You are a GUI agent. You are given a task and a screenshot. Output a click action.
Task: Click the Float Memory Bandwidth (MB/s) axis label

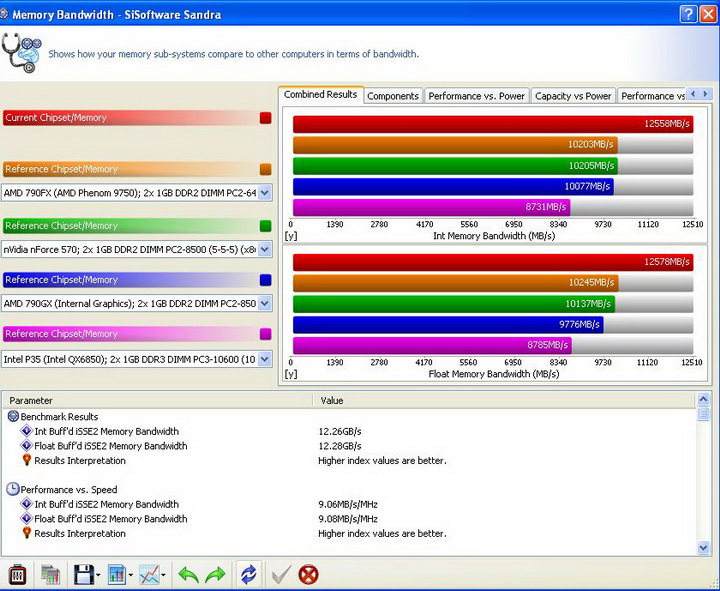(x=494, y=374)
